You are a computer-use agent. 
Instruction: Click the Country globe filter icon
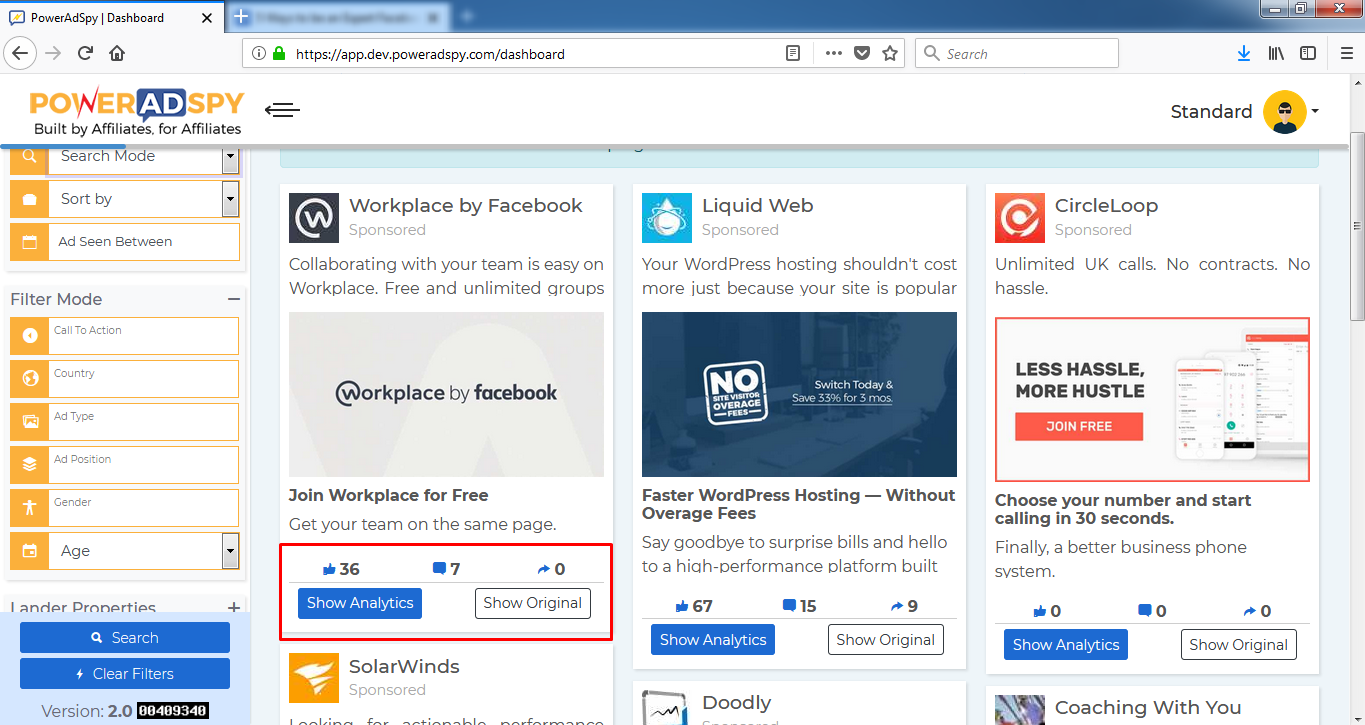(x=30, y=379)
